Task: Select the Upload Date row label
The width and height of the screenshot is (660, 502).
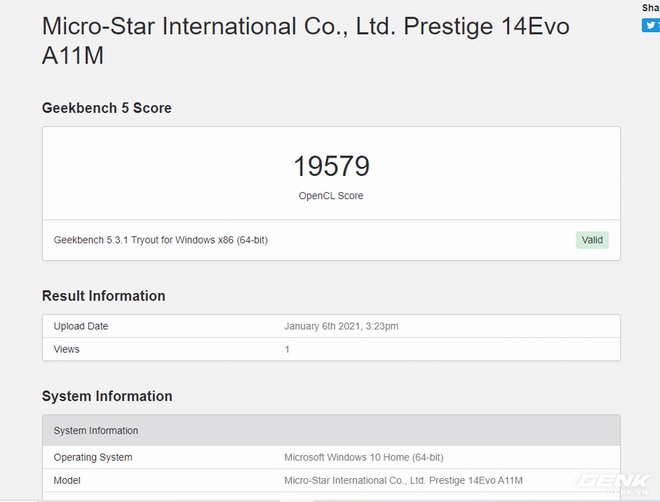Action: 81,326
